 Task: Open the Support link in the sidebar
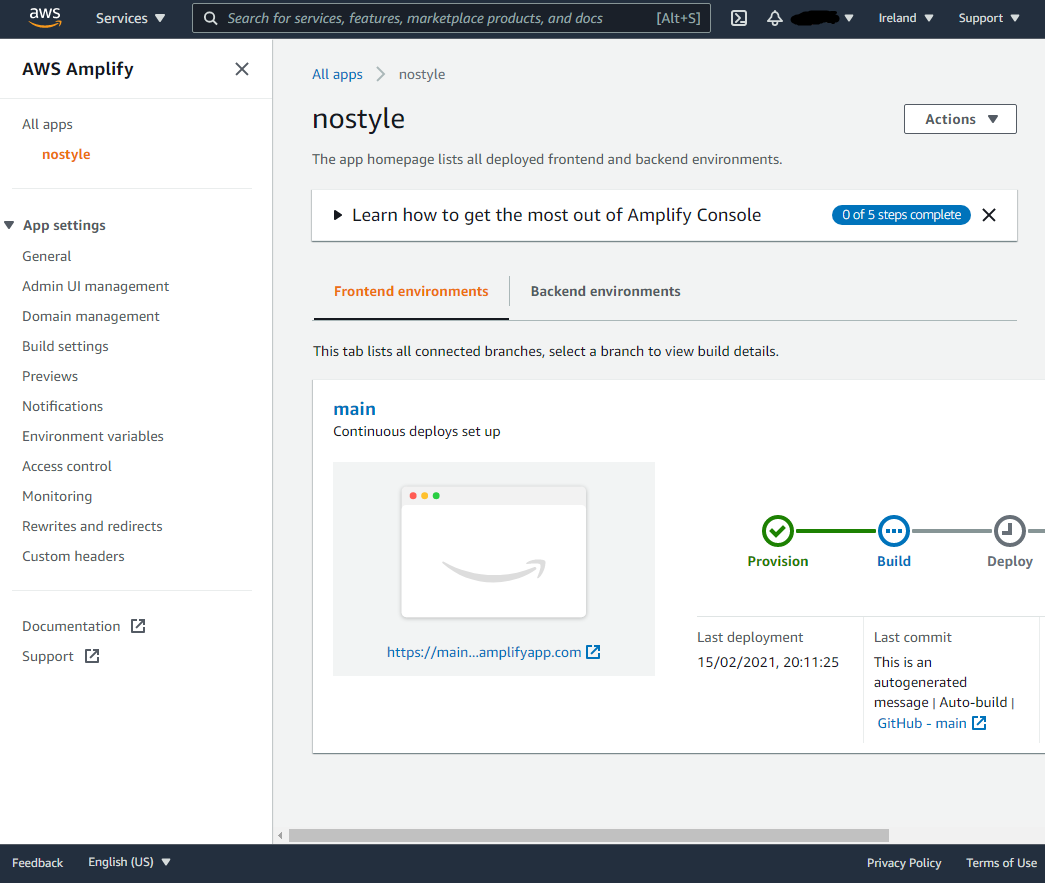point(48,656)
